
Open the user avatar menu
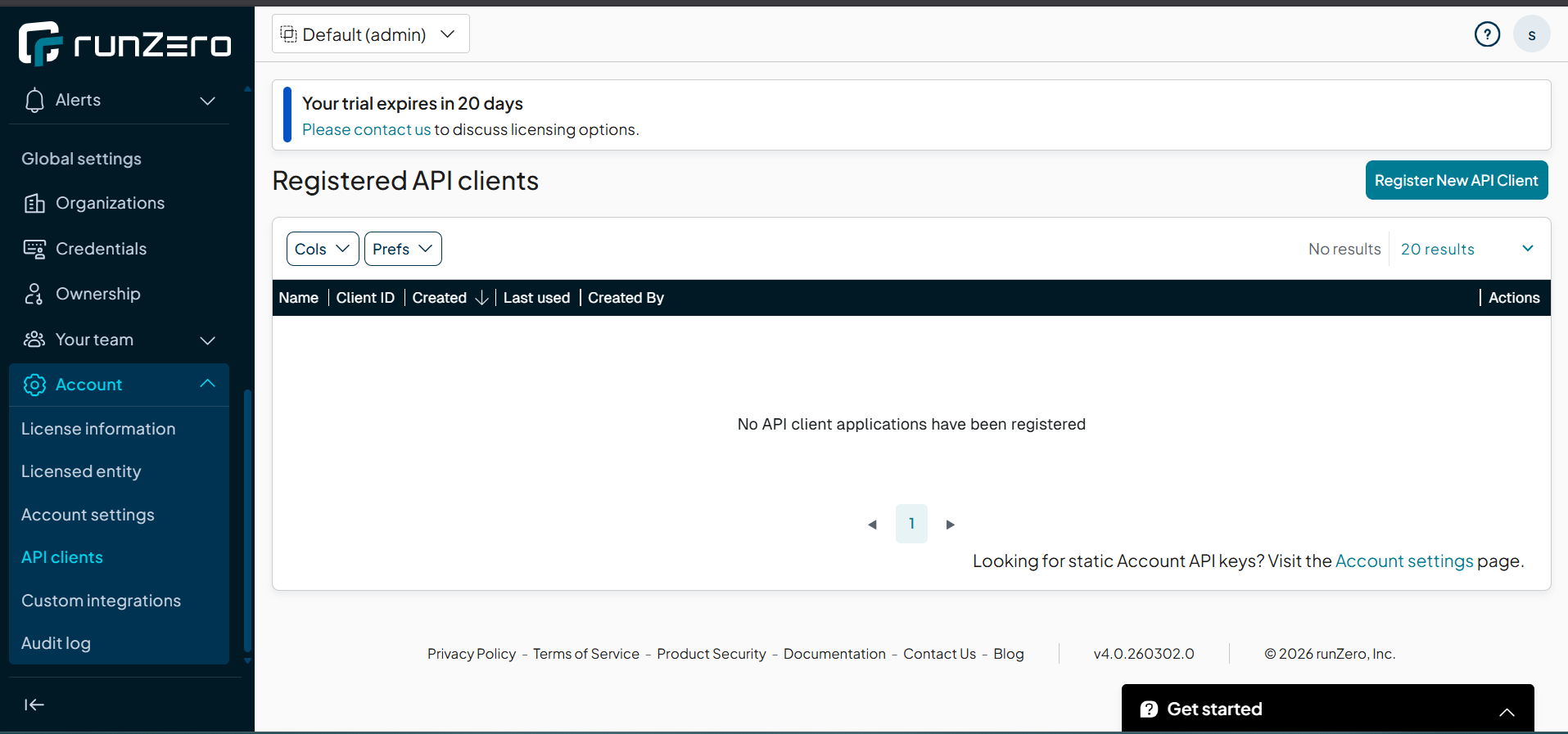click(1531, 34)
